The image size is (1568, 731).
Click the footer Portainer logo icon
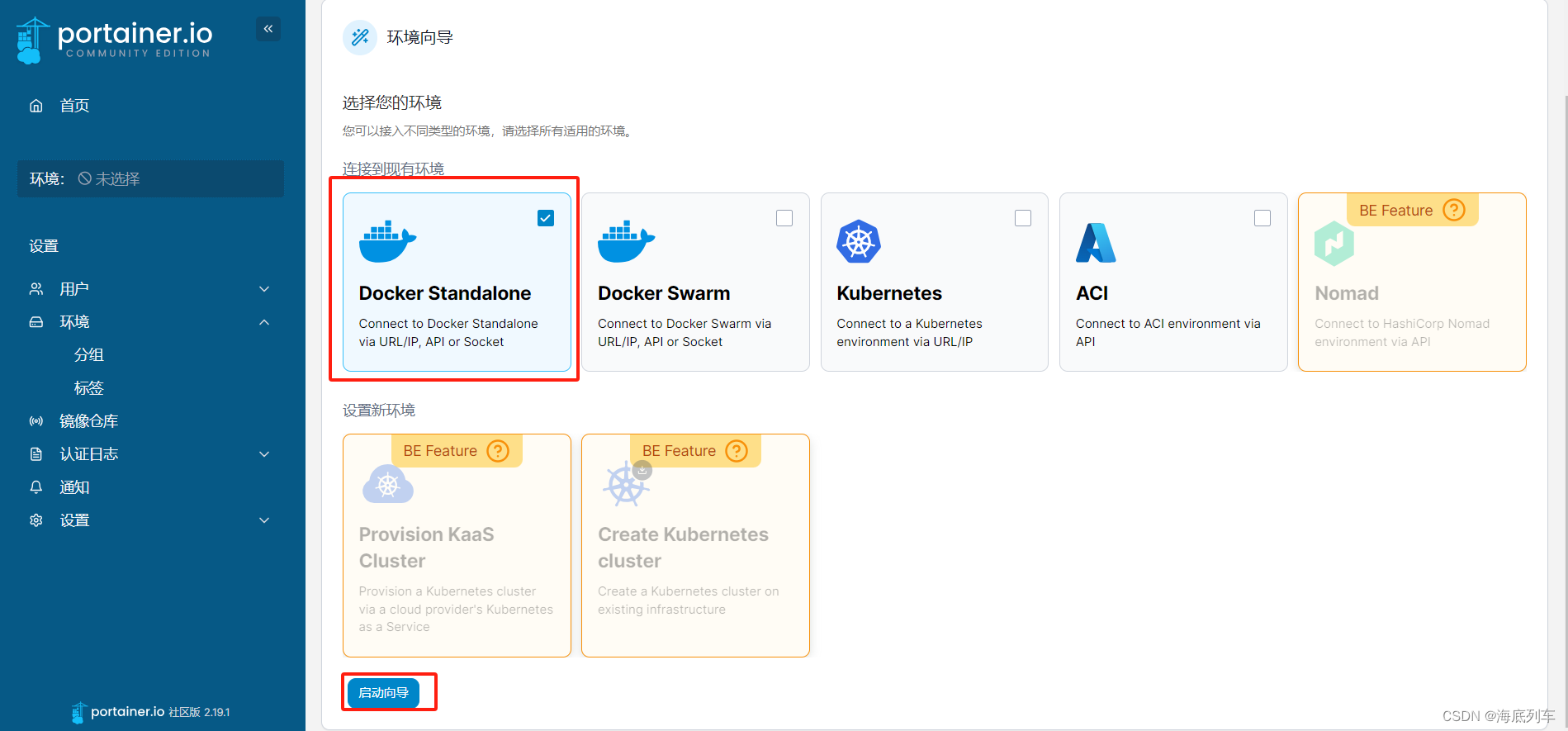point(78,712)
